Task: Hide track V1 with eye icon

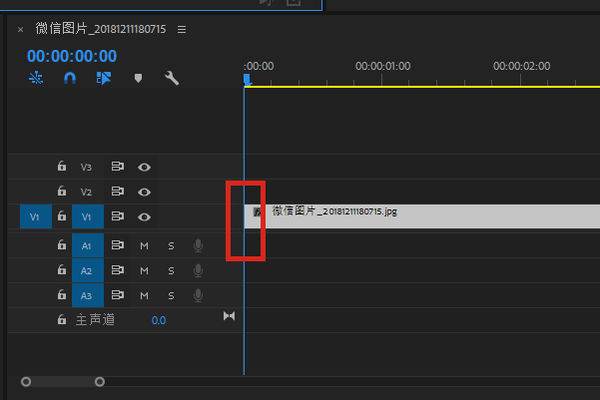Action: (144, 217)
